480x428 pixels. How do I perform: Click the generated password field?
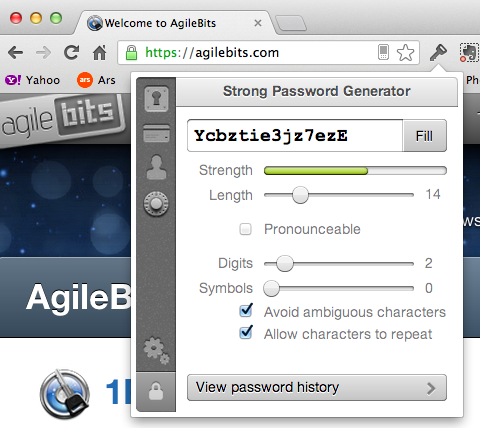[295, 136]
